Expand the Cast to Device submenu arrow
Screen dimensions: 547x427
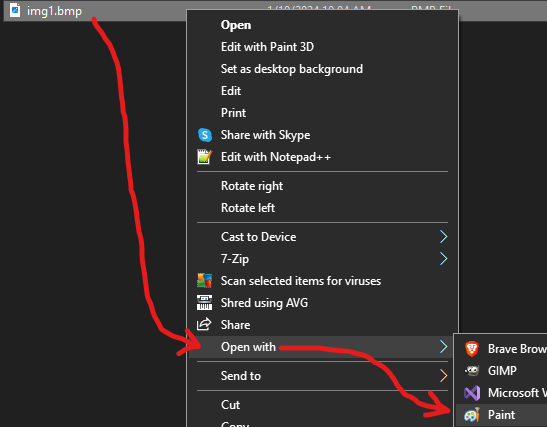(443, 237)
